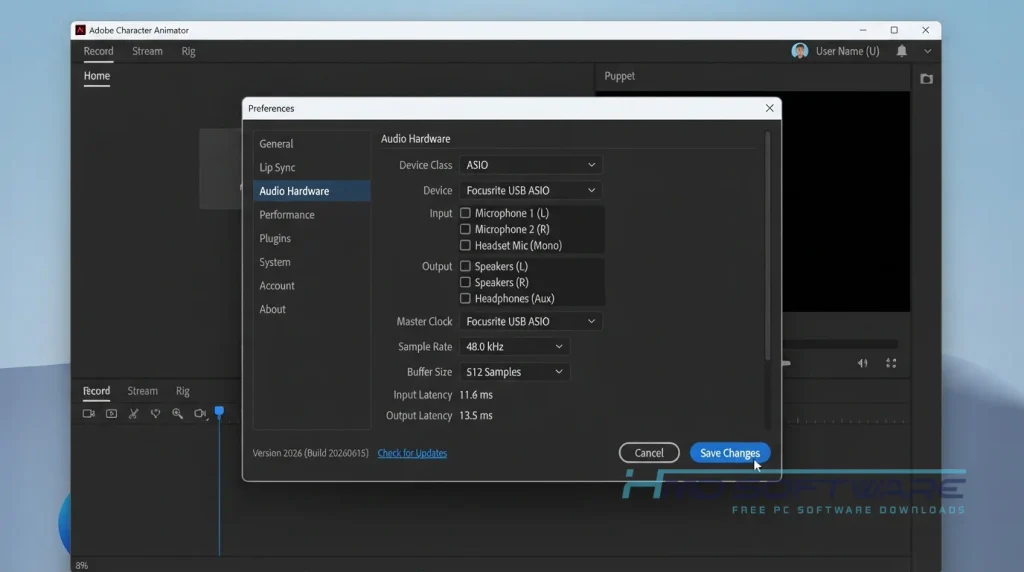
Task: Open the Buffer Size 512 Samples dropdown
Action: click(514, 372)
